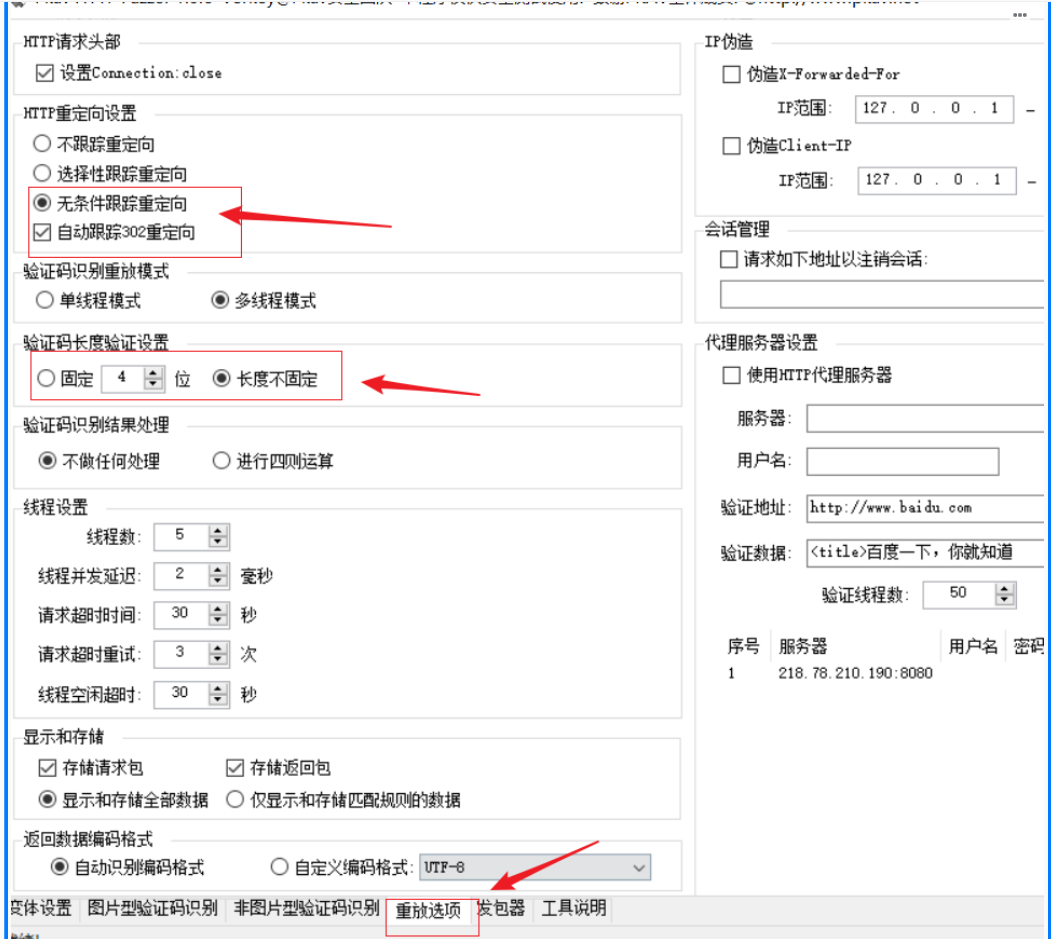The height and width of the screenshot is (939, 1051).
Task: Enable 伪造X-Forwarded-For checkbox
Action: [731, 74]
